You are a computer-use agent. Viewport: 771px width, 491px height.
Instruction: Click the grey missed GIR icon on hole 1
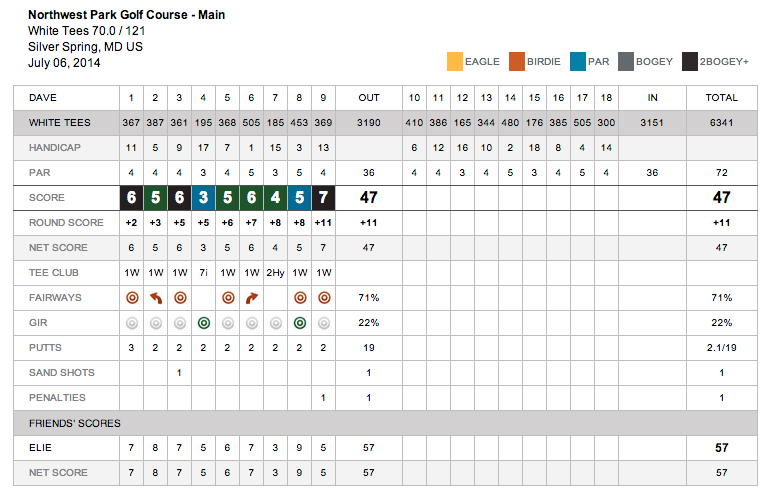point(131,322)
